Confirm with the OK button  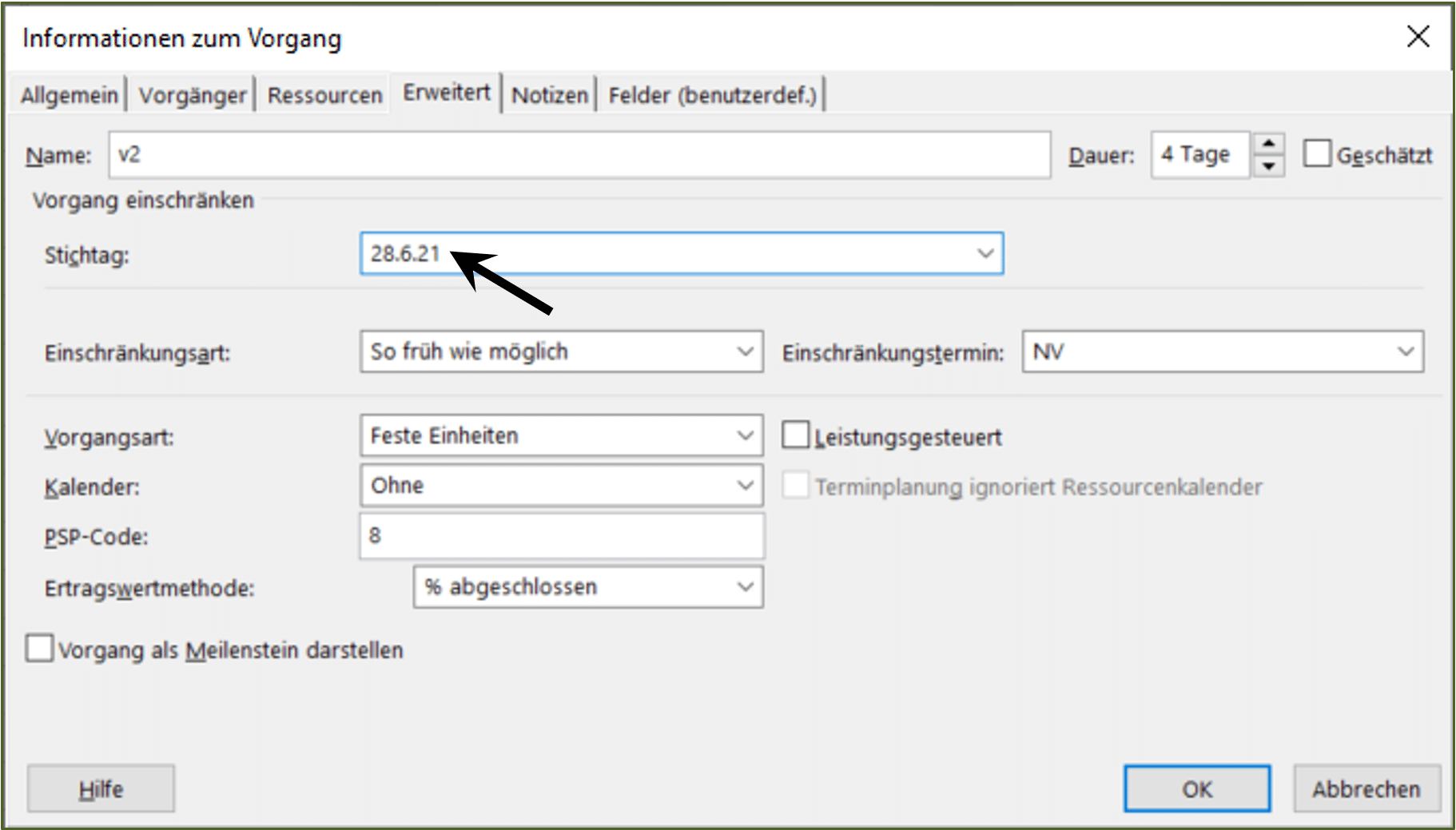pos(1197,789)
